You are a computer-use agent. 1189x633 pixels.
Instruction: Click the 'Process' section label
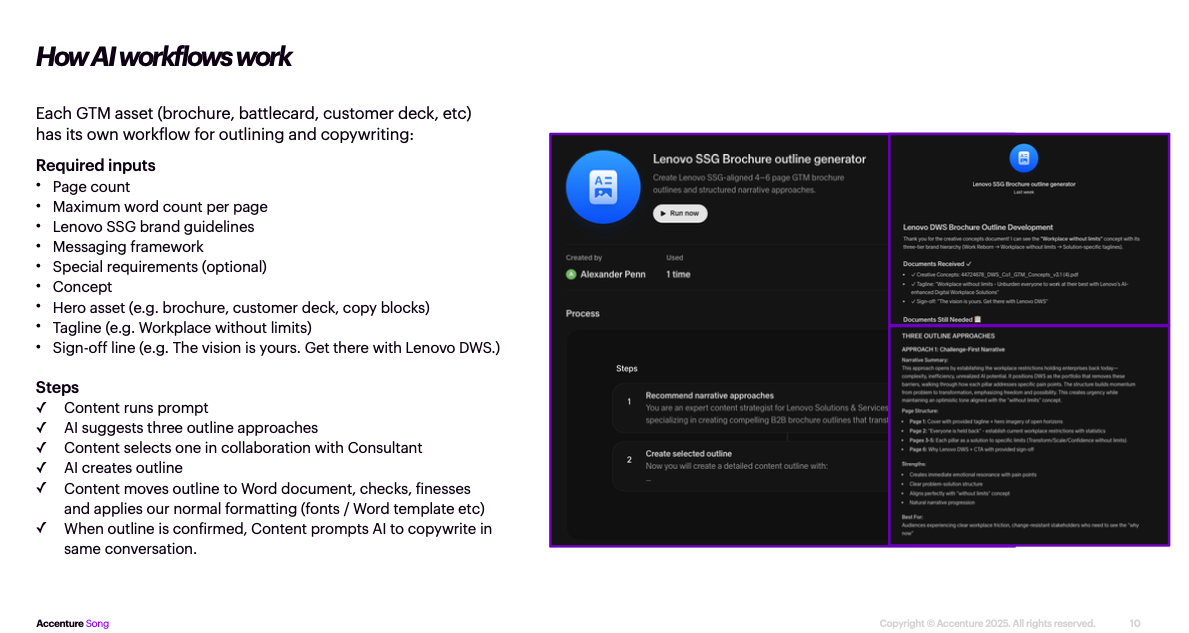tap(582, 313)
